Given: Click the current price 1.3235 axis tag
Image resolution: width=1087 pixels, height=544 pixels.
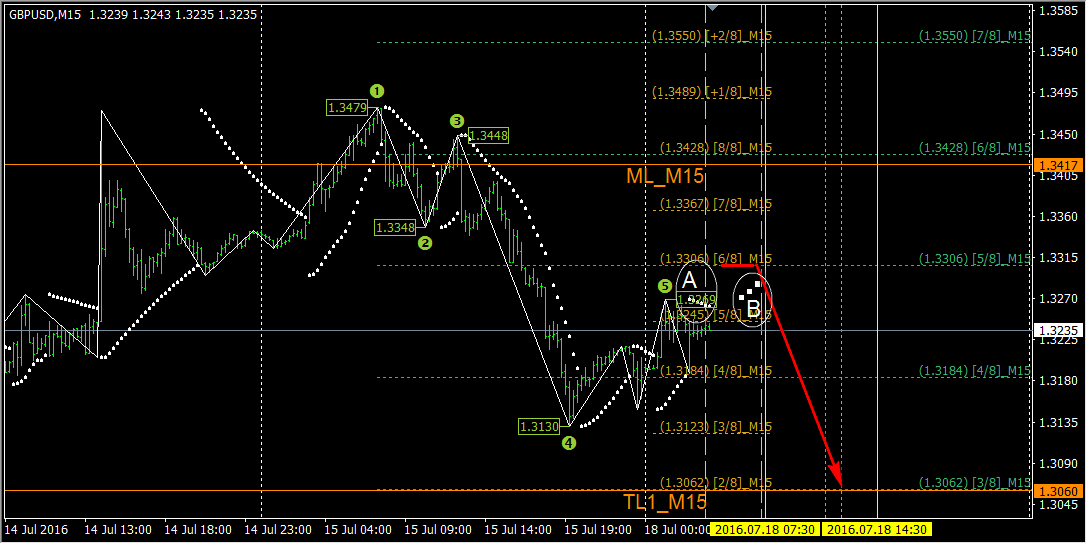Looking at the screenshot, I should point(1058,331).
